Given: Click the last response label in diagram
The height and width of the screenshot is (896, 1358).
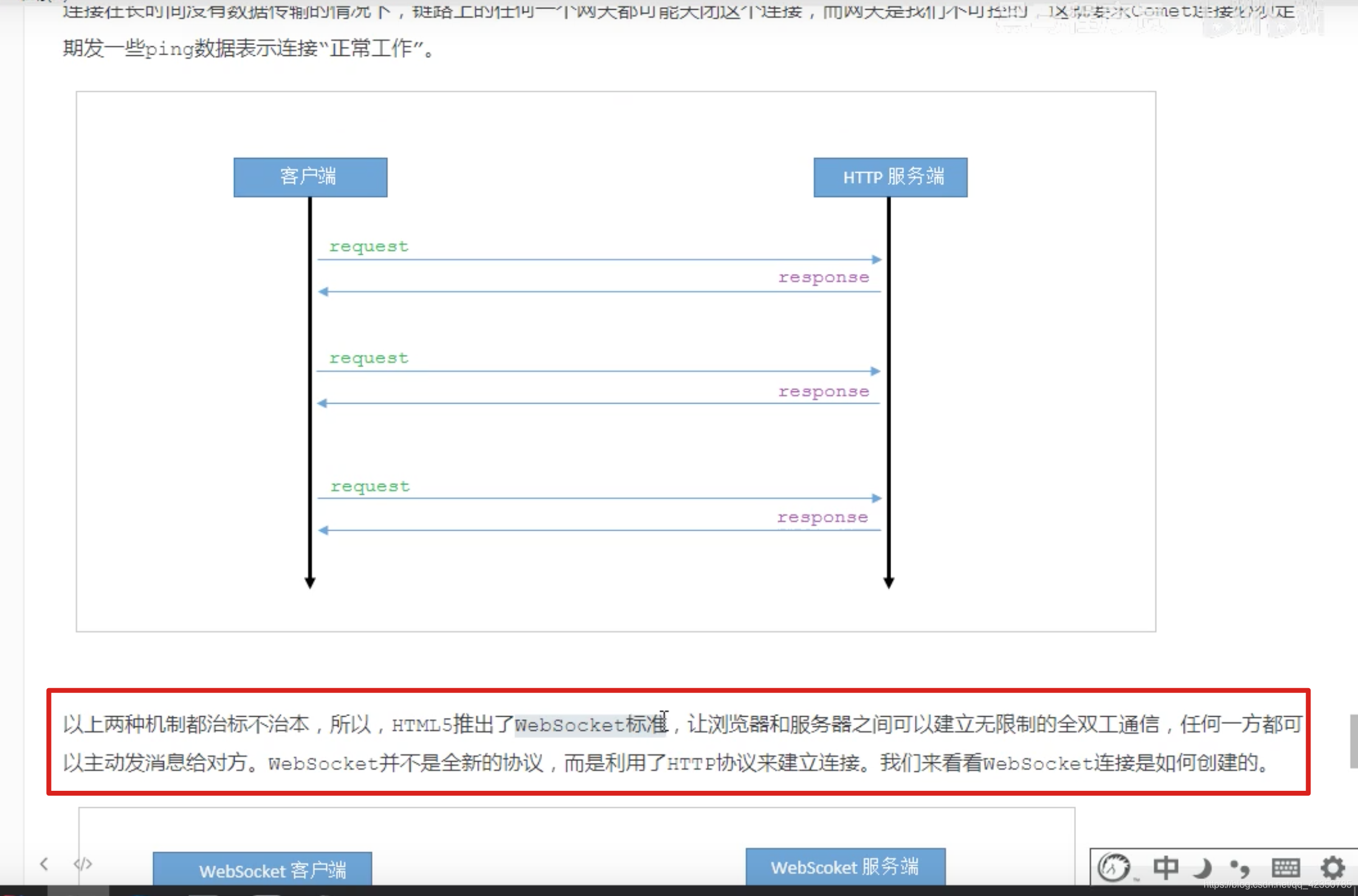Looking at the screenshot, I should 822,517.
